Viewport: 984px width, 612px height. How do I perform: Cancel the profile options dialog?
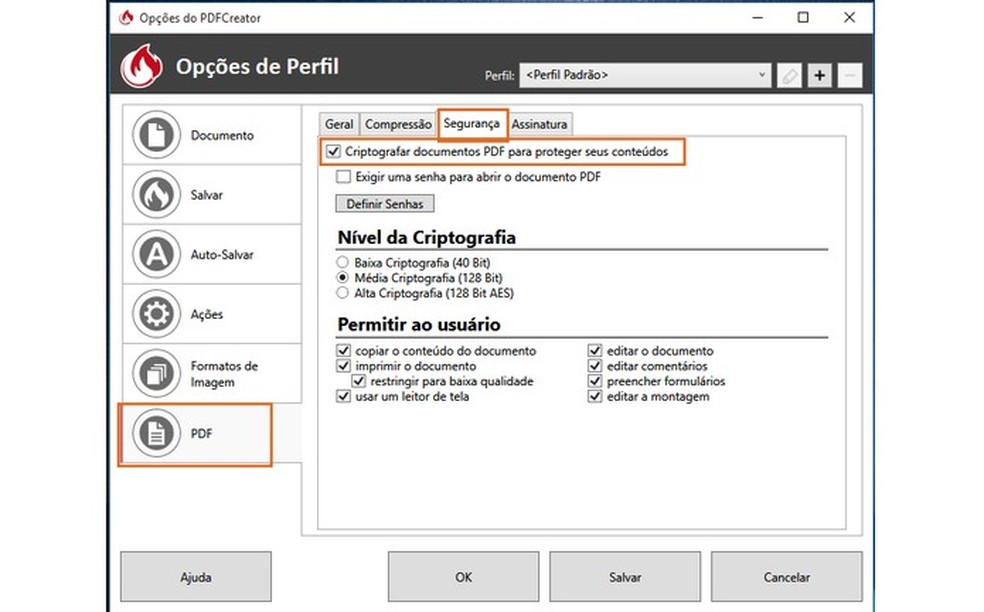pos(787,577)
